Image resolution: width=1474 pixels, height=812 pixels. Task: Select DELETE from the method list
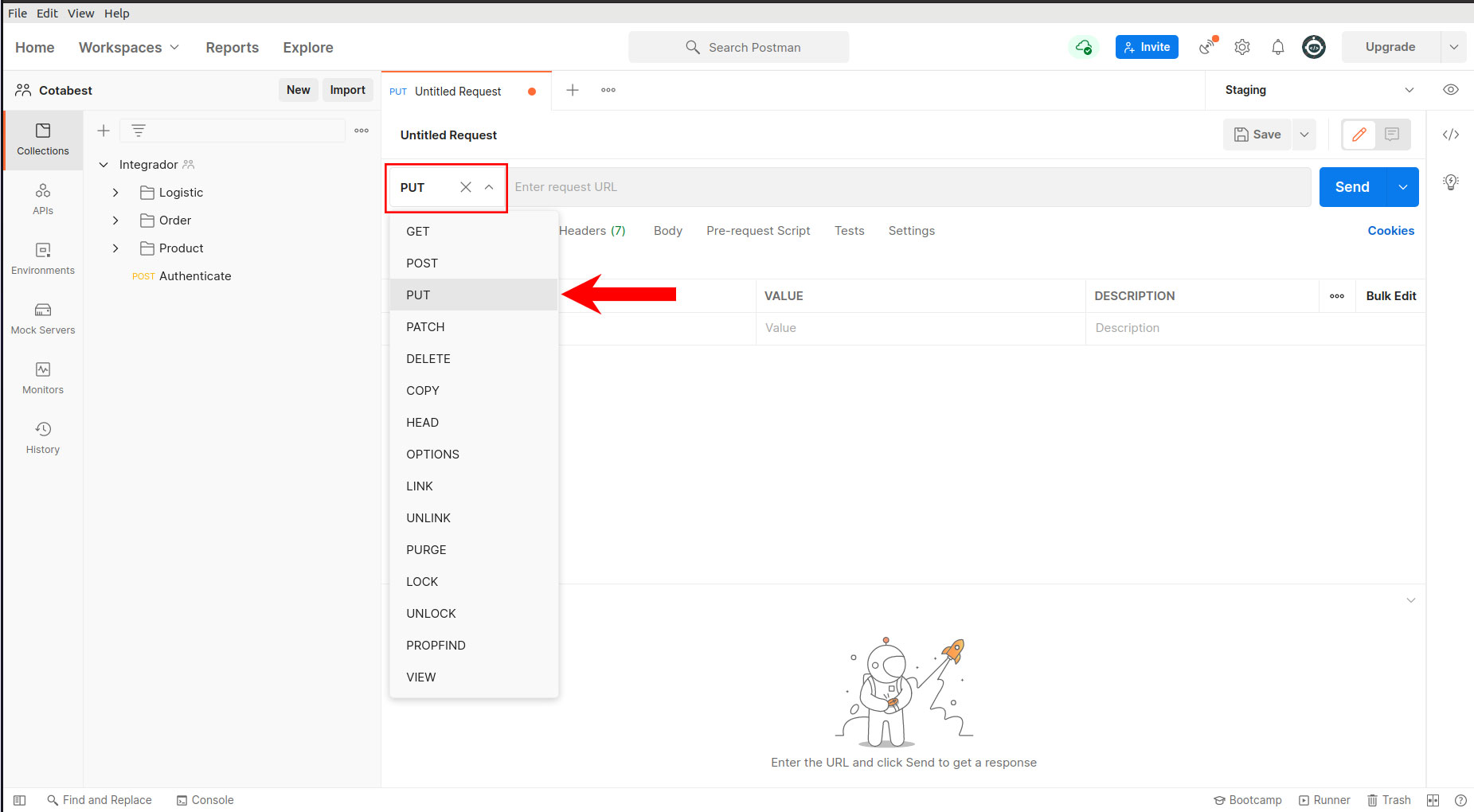[474, 359]
